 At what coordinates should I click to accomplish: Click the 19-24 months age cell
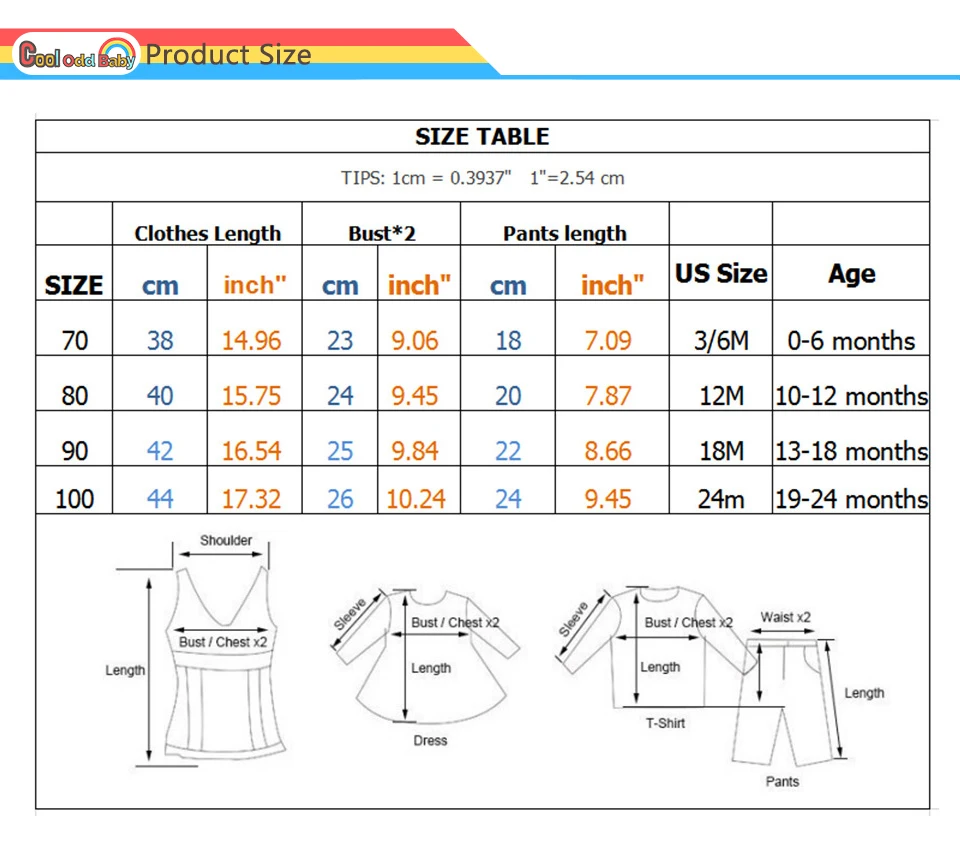(851, 499)
